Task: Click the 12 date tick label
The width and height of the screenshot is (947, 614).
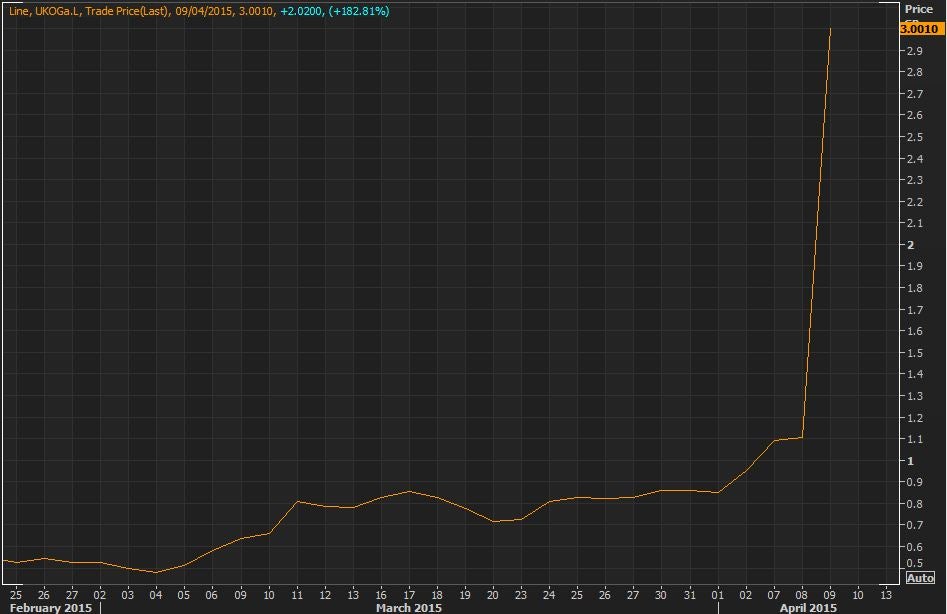Action: (325, 595)
